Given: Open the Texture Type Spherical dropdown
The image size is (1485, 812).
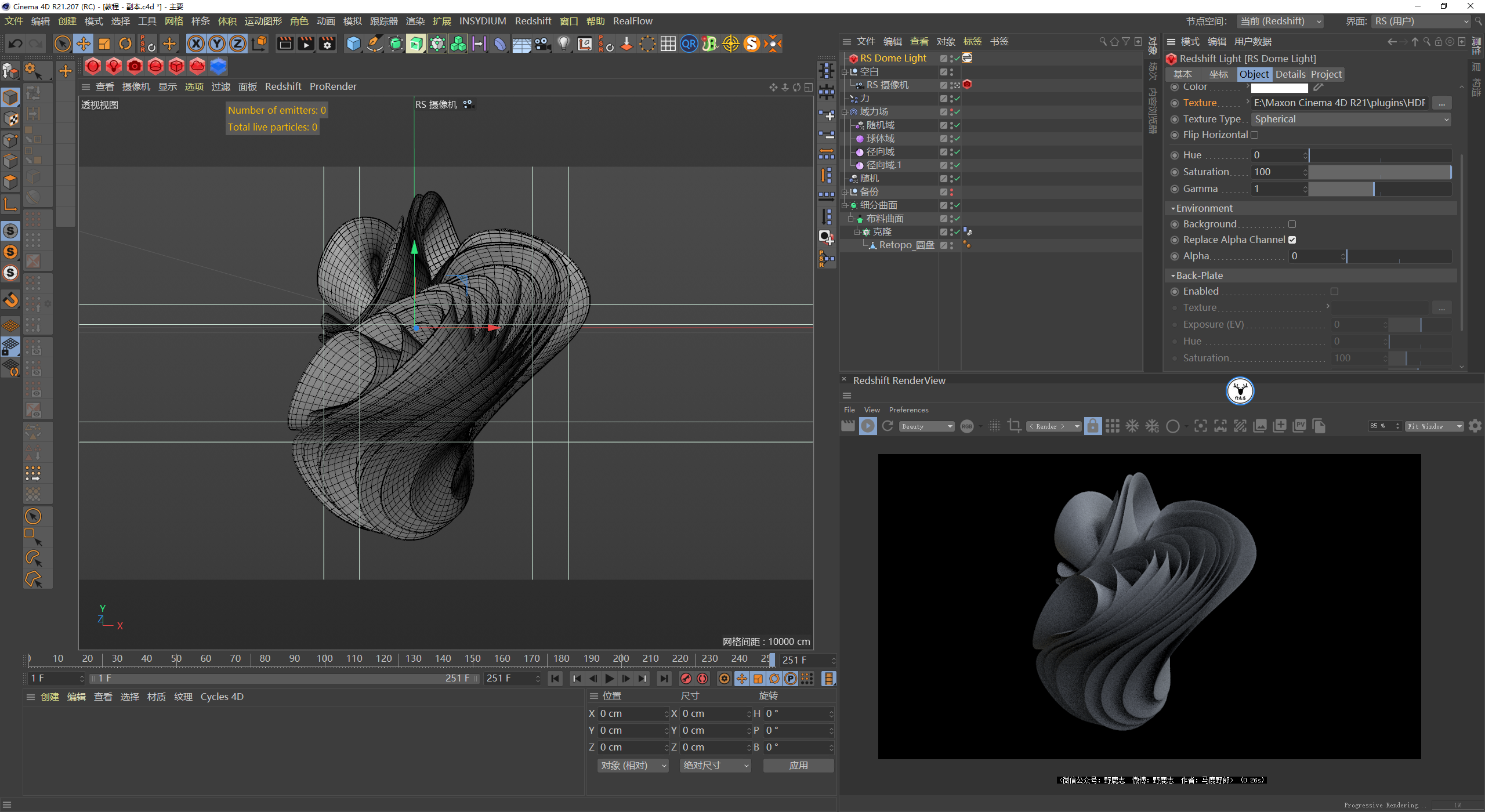Looking at the screenshot, I should 1350,119.
